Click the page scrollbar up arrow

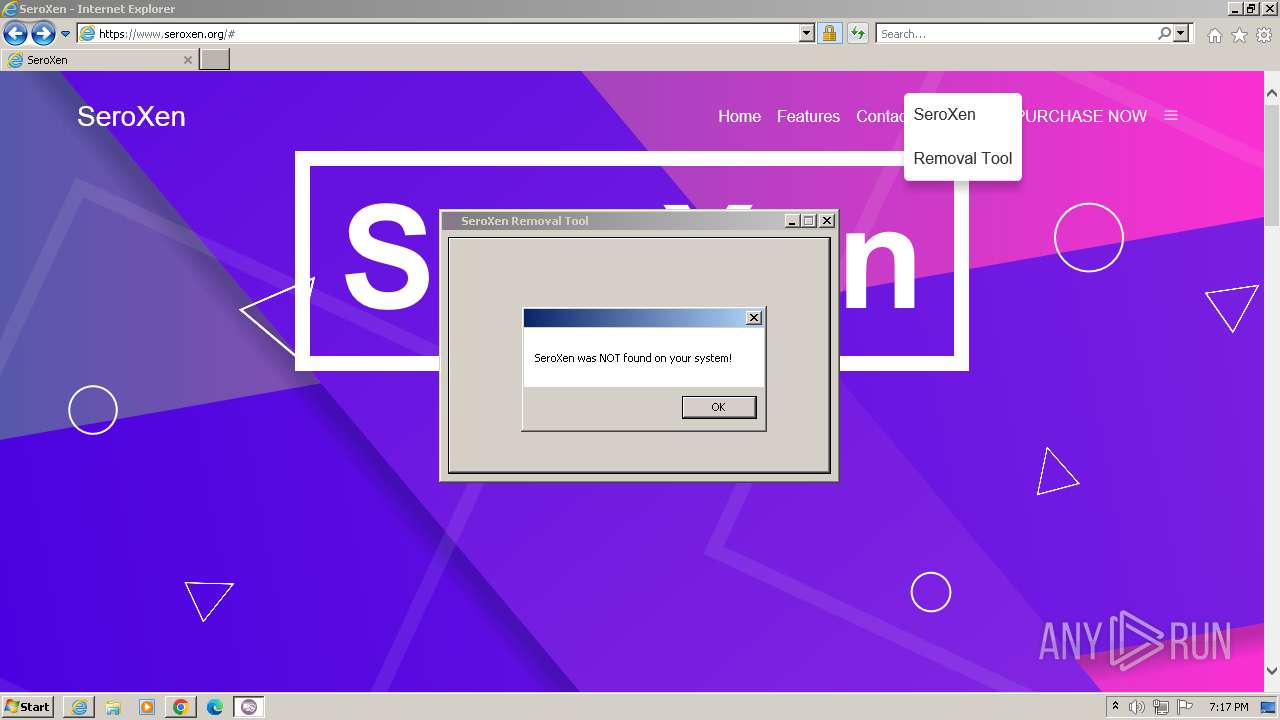point(1272,93)
